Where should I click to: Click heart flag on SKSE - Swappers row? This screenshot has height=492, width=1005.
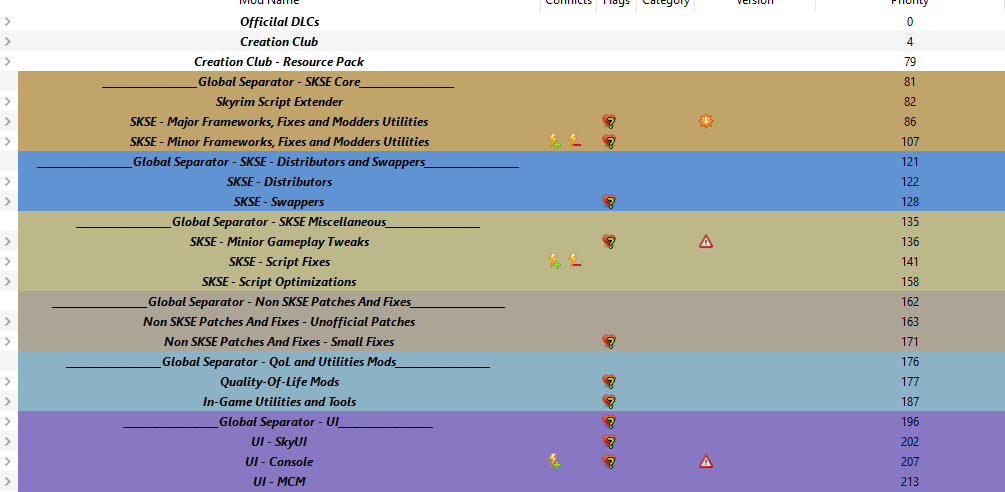coord(610,202)
